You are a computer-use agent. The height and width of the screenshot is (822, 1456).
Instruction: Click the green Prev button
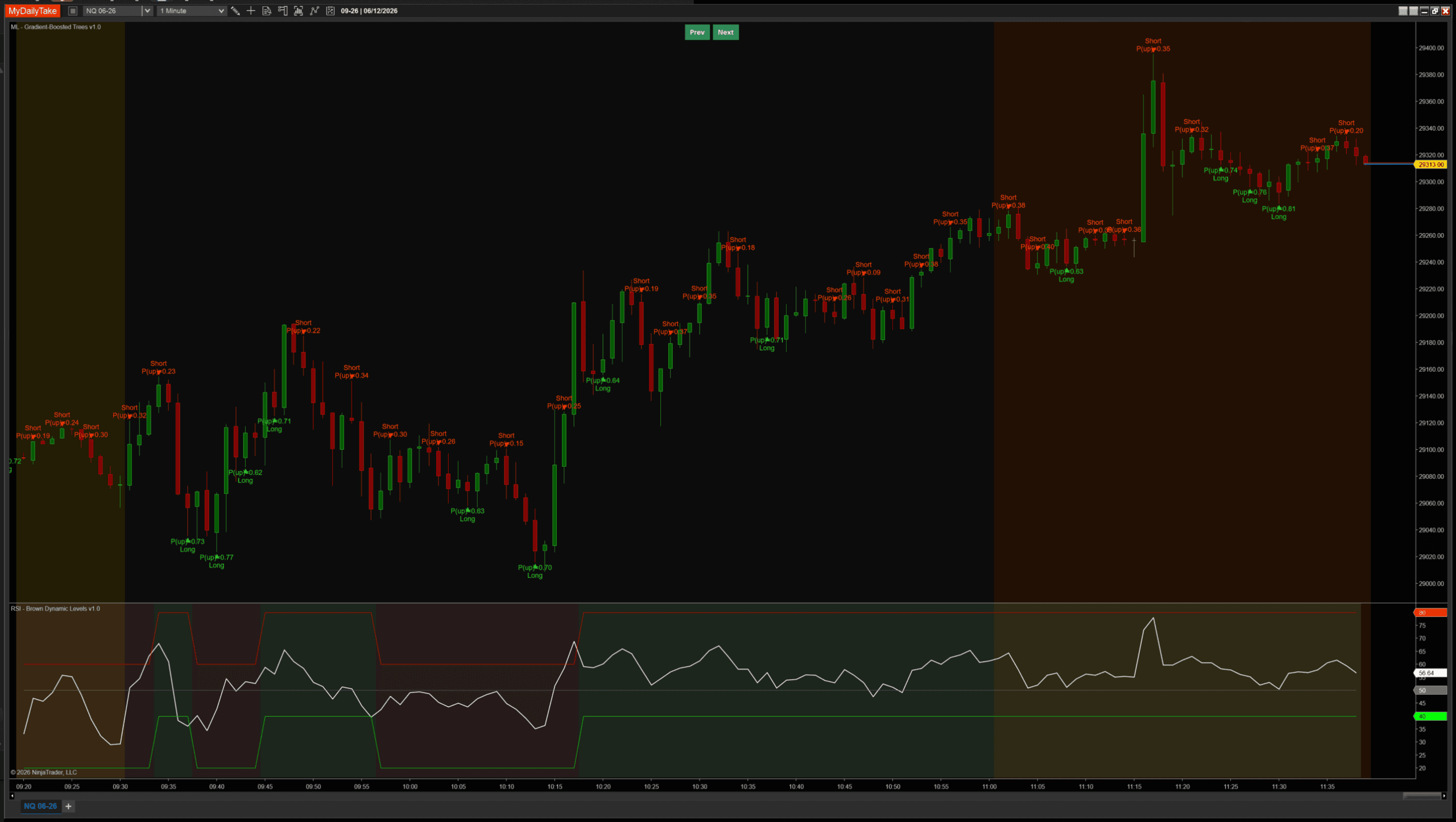point(697,32)
